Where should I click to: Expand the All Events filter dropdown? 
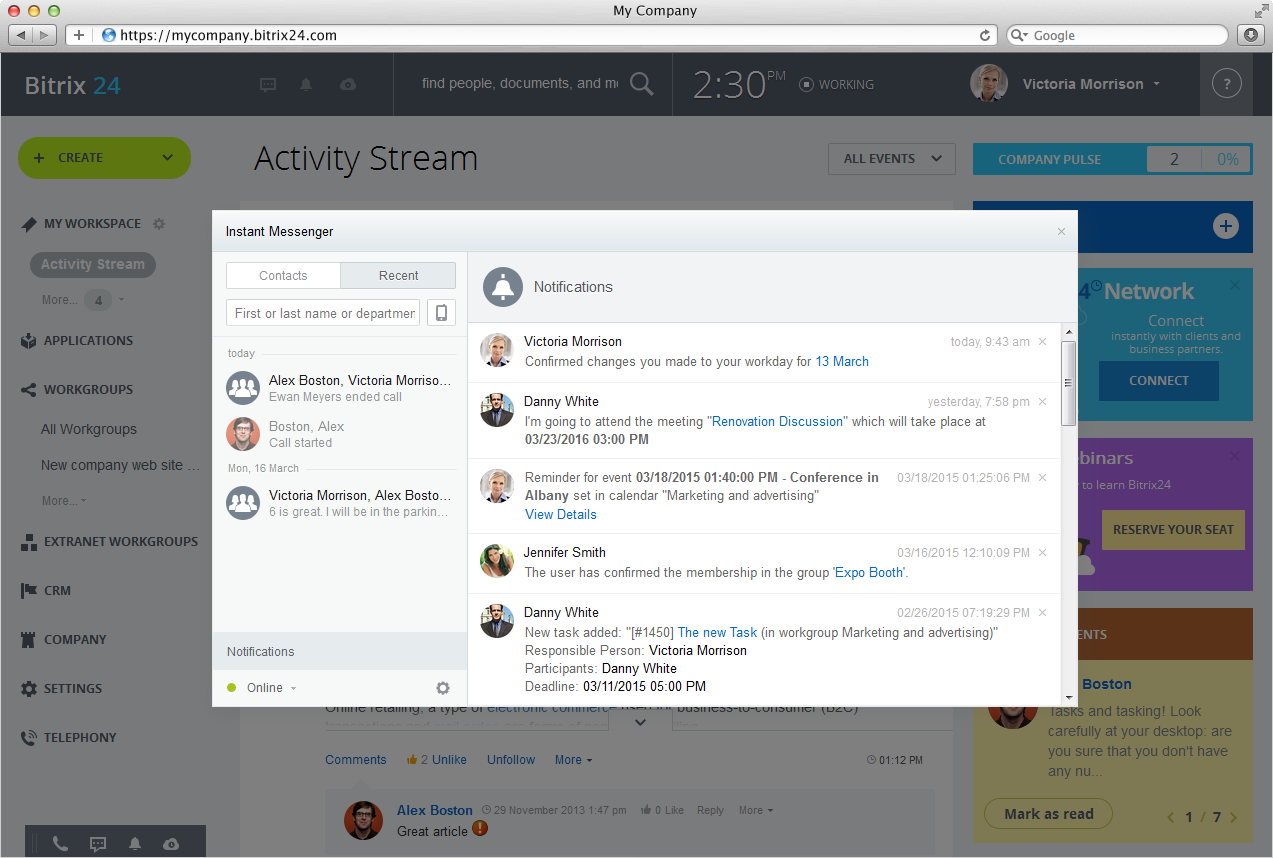(x=891, y=159)
